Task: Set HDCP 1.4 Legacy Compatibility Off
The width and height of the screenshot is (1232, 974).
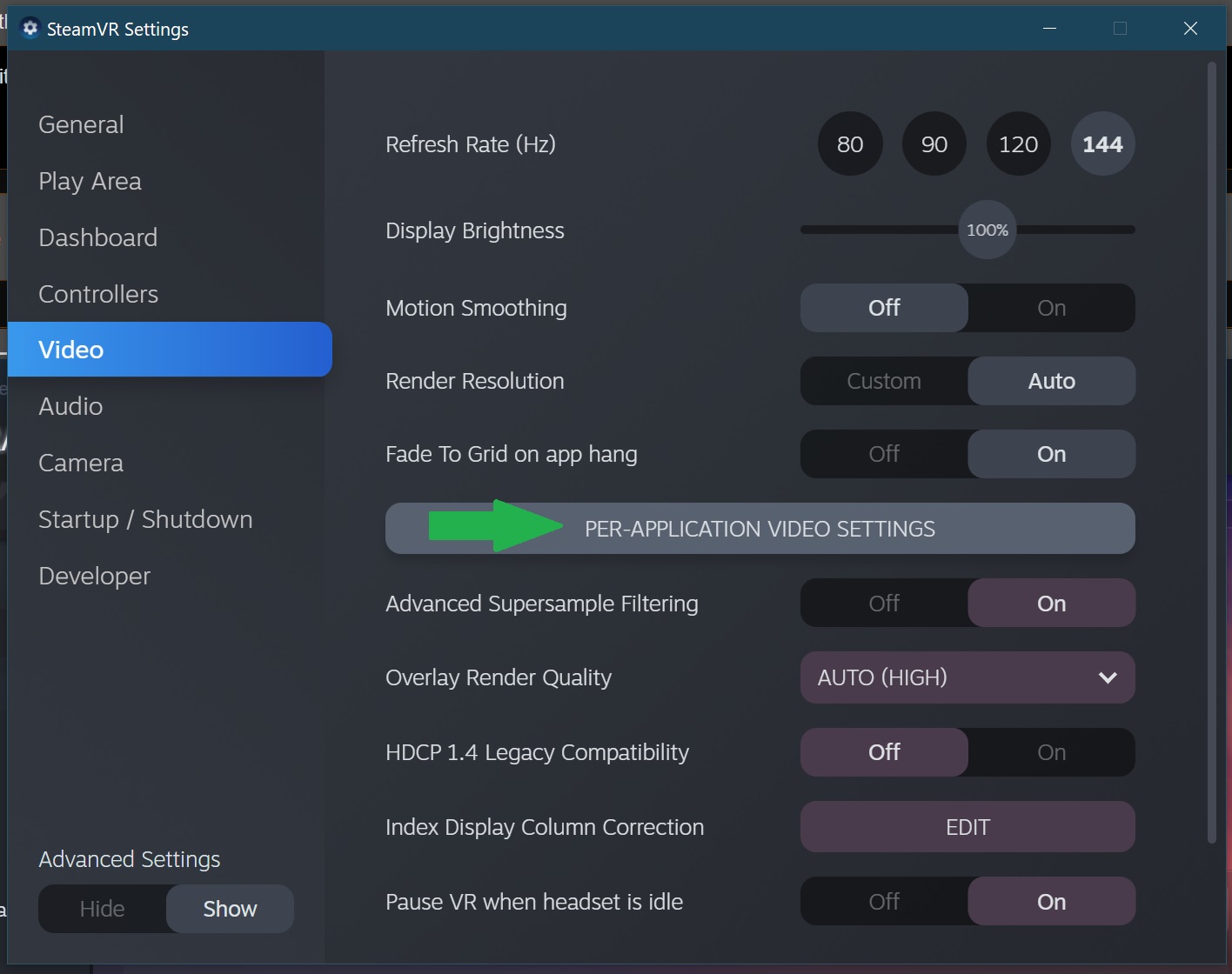Action: coord(884,752)
